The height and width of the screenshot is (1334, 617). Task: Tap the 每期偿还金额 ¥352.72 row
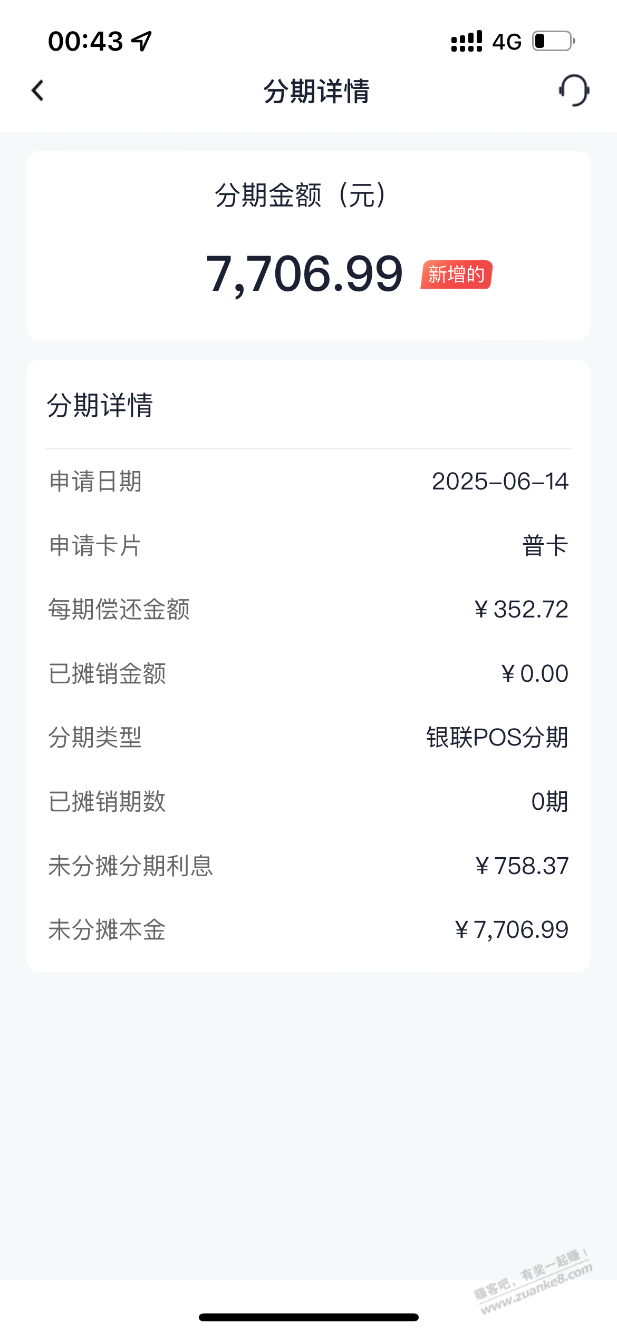coord(308,610)
